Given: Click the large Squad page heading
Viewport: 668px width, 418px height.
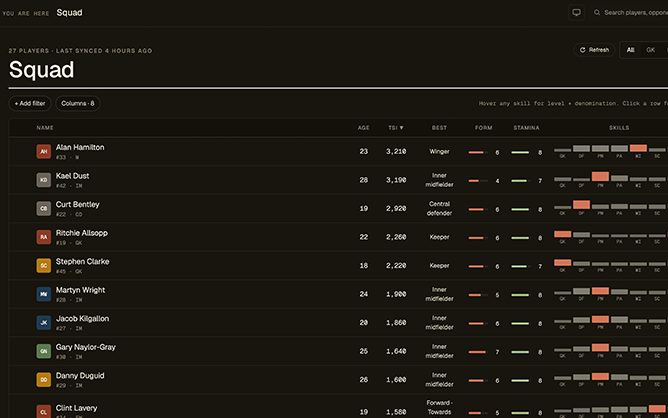Looking at the screenshot, I should 41,70.
